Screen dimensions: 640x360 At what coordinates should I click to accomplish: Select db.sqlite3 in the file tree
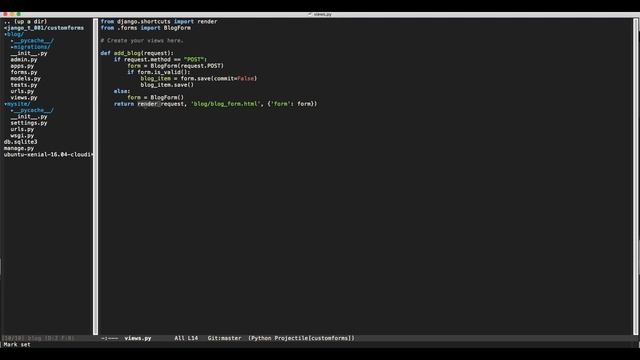(20, 142)
